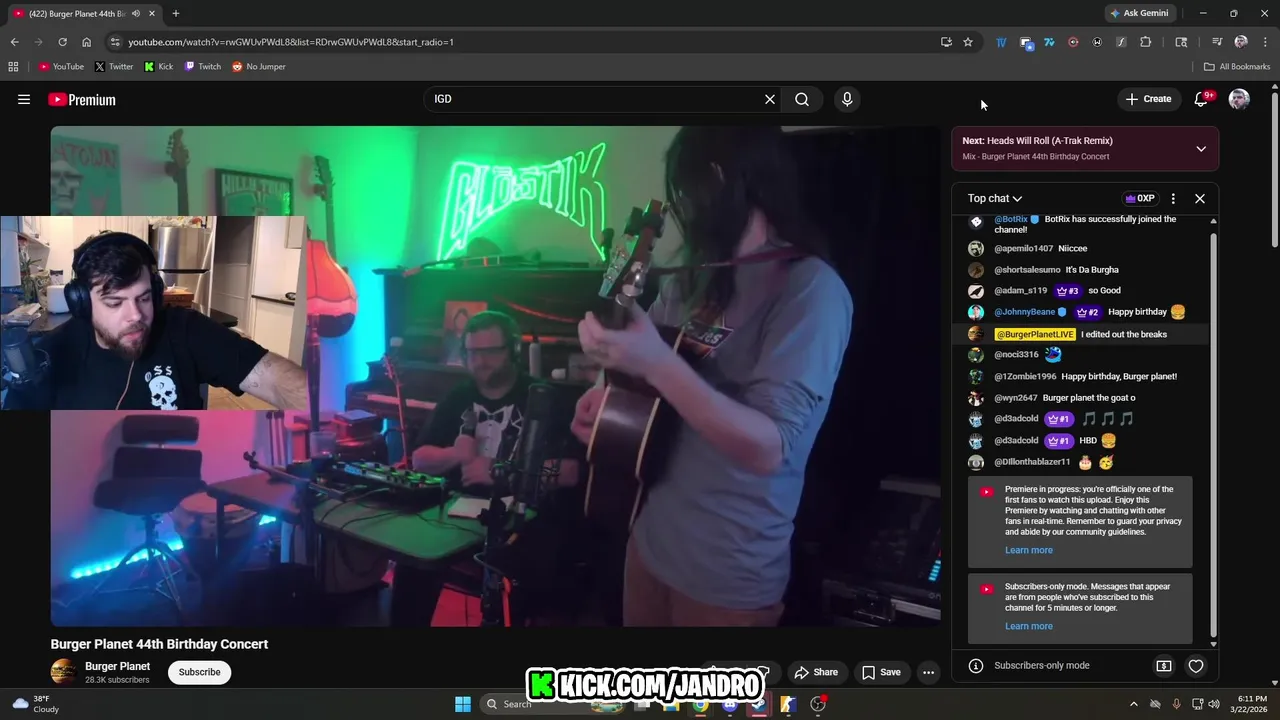The height and width of the screenshot is (720, 1280).
Task: Click Learn more under Premiere in progress notice
Action: coord(1028,550)
